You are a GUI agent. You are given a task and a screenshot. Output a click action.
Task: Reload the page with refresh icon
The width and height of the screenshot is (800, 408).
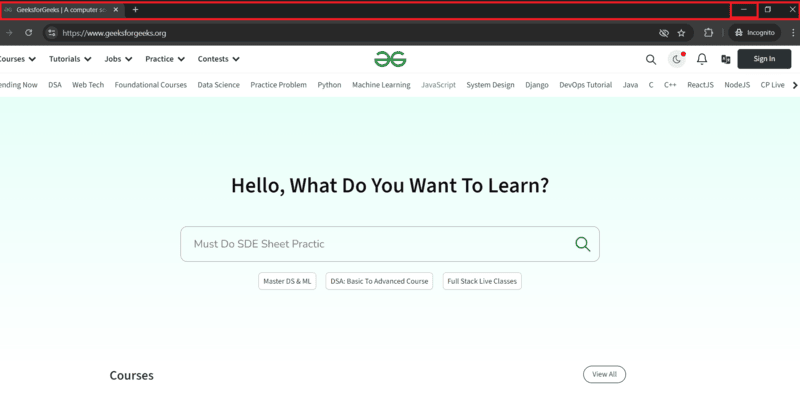point(29,33)
